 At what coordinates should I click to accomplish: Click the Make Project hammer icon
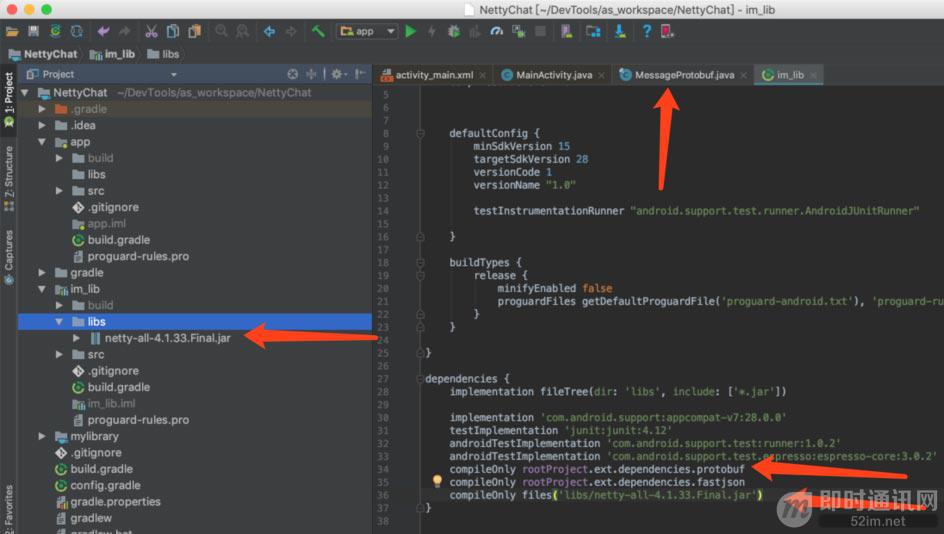(318, 31)
